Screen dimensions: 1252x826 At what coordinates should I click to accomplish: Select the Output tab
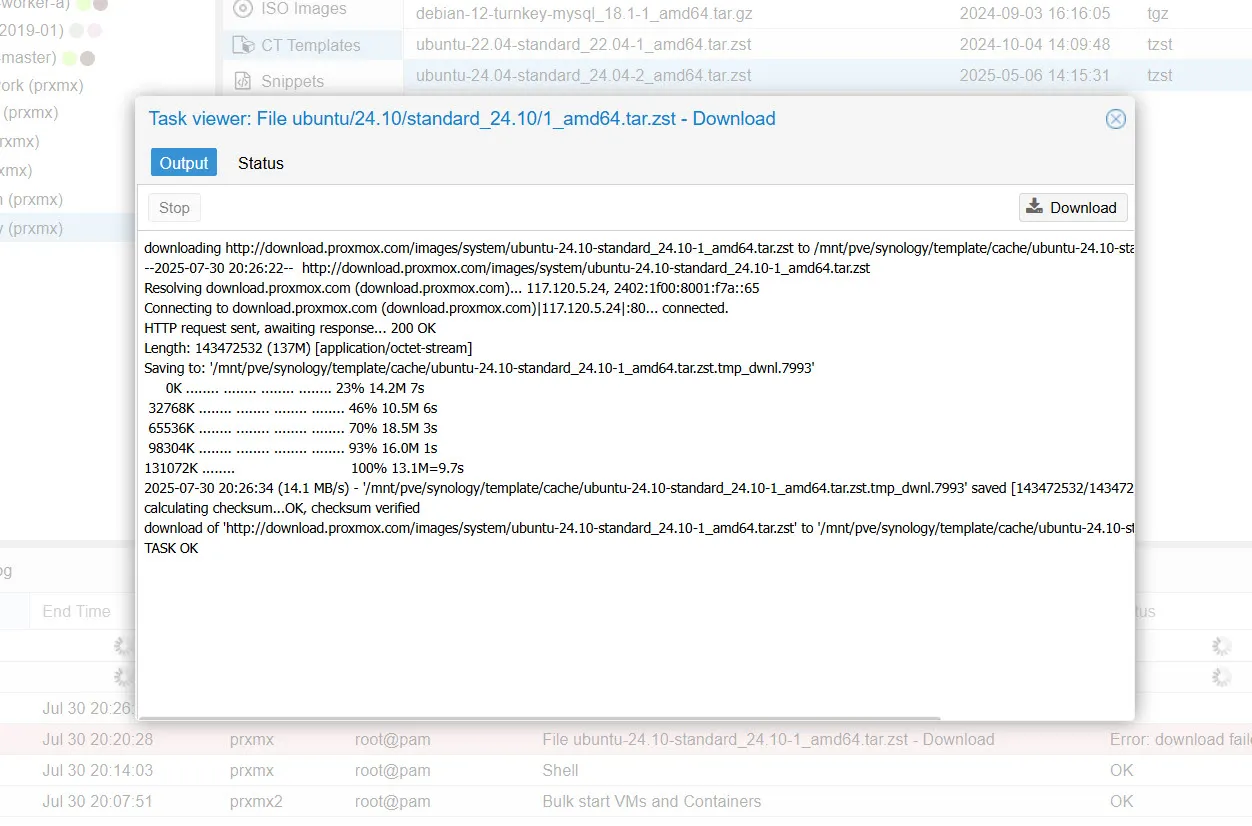point(183,161)
